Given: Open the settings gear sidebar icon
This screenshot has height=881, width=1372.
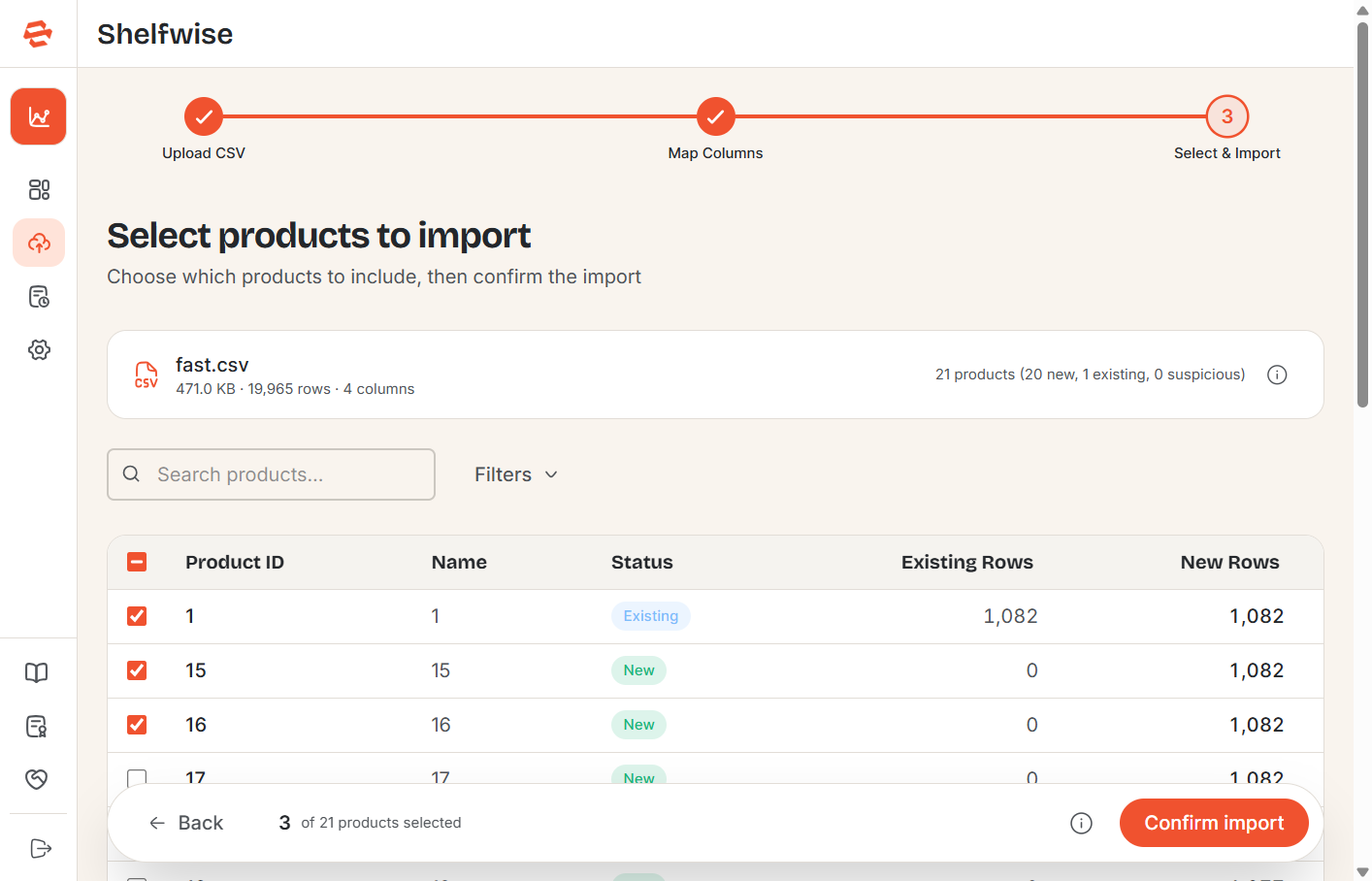Looking at the screenshot, I should coord(39,349).
